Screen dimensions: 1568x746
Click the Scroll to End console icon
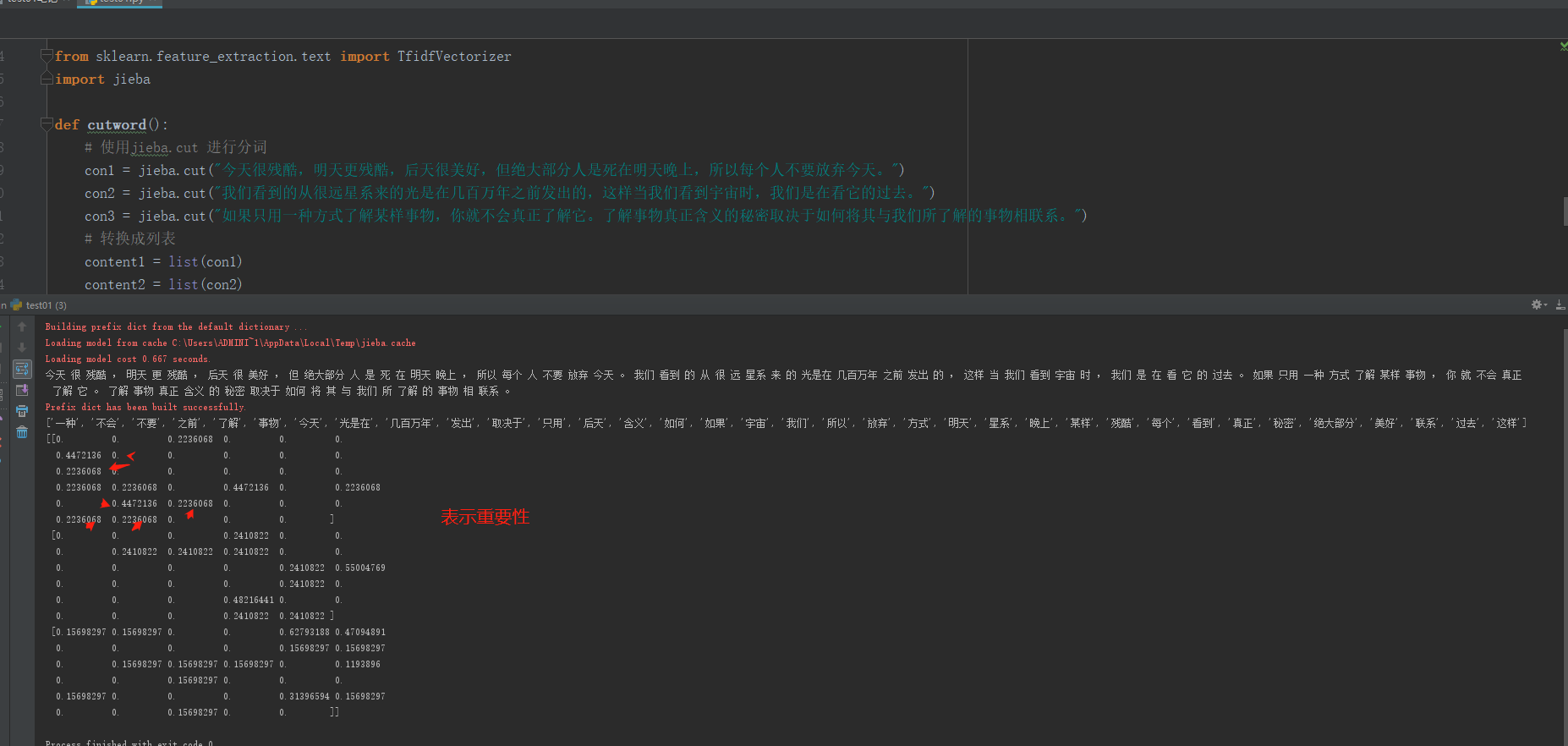click(22, 390)
